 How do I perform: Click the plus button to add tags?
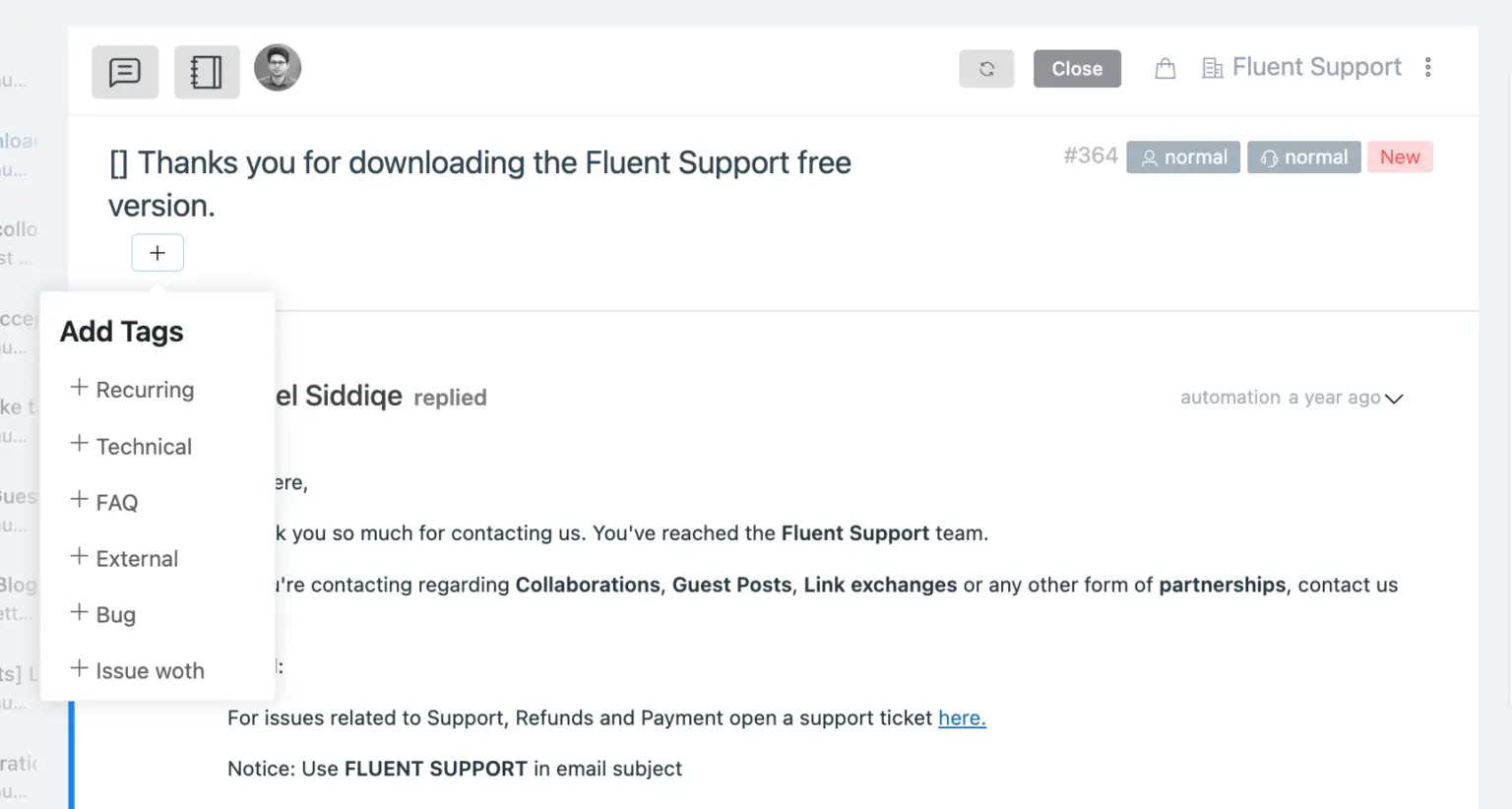click(x=157, y=253)
